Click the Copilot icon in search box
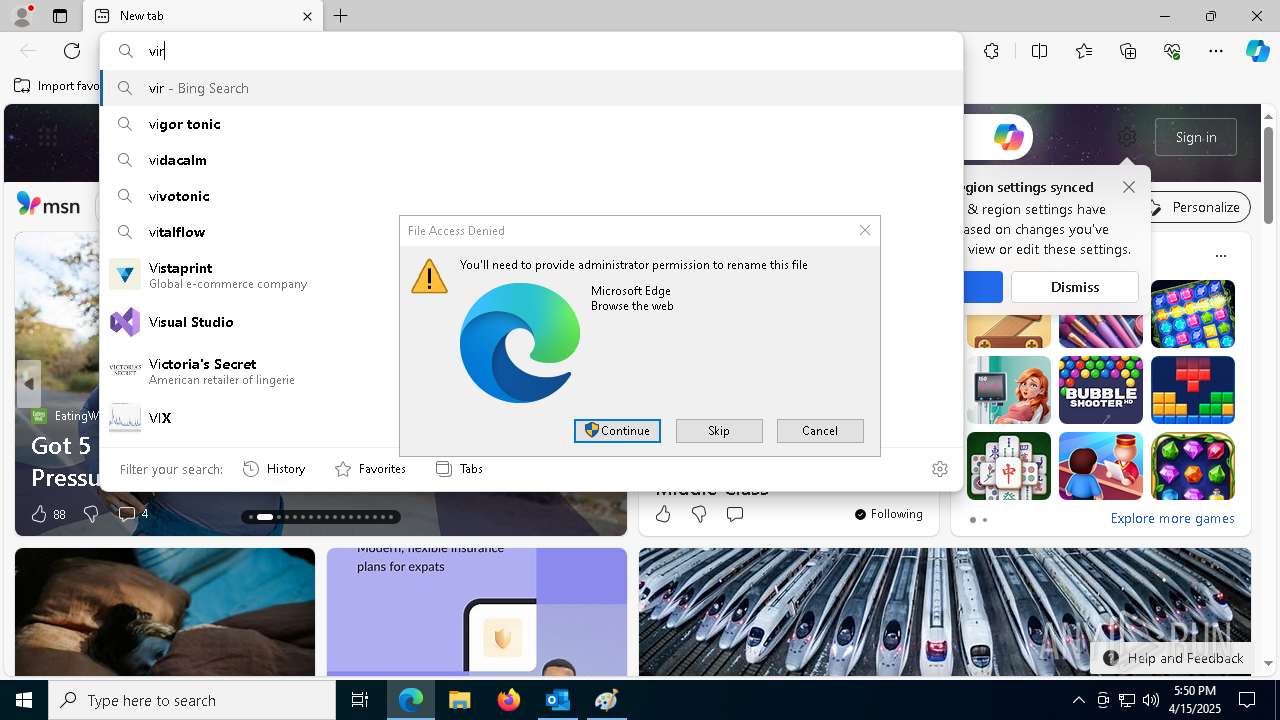Viewport: 1280px width, 720px height. pos(1008,137)
